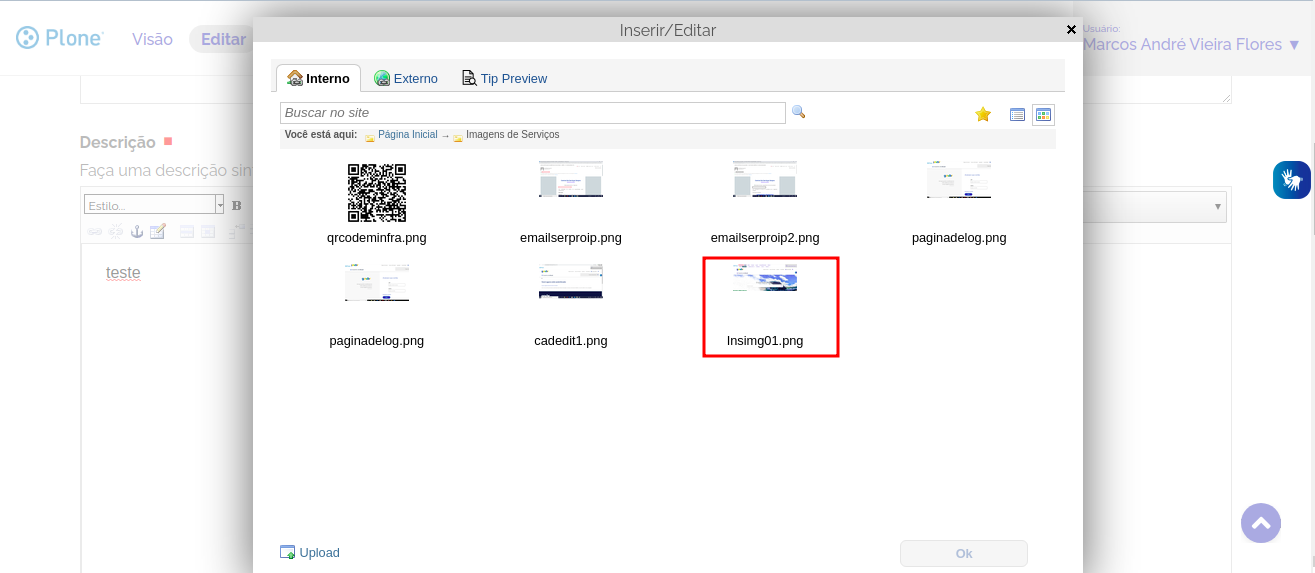Screen dimensions: 1315x573
Task: Close the Inserir/Editar dialog
Action: click(x=1071, y=30)
